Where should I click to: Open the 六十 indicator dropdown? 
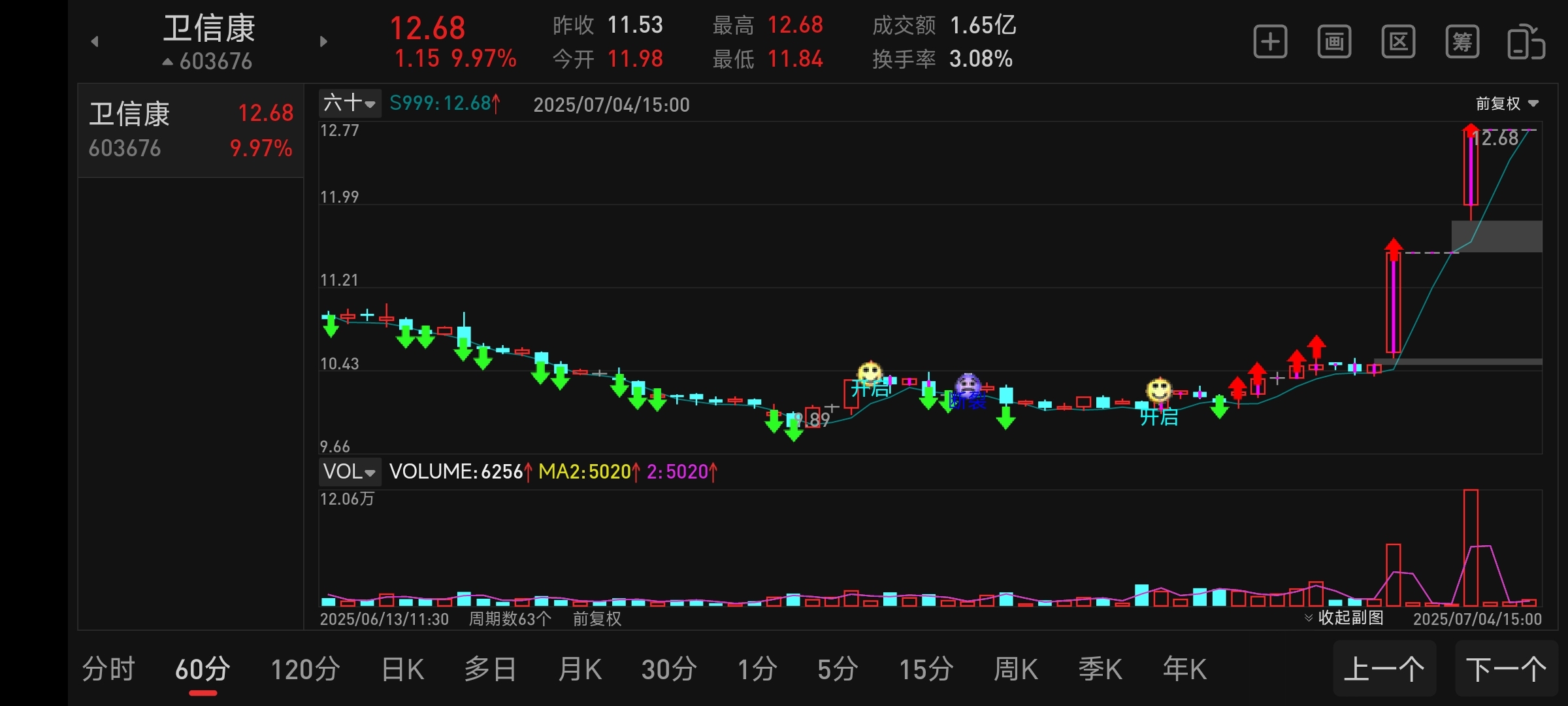click(350, 103)
